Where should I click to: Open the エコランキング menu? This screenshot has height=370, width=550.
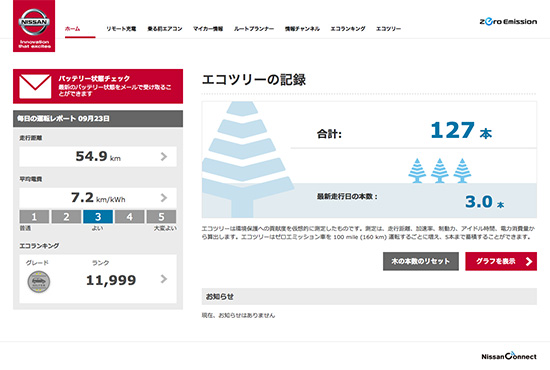[348, 29]
